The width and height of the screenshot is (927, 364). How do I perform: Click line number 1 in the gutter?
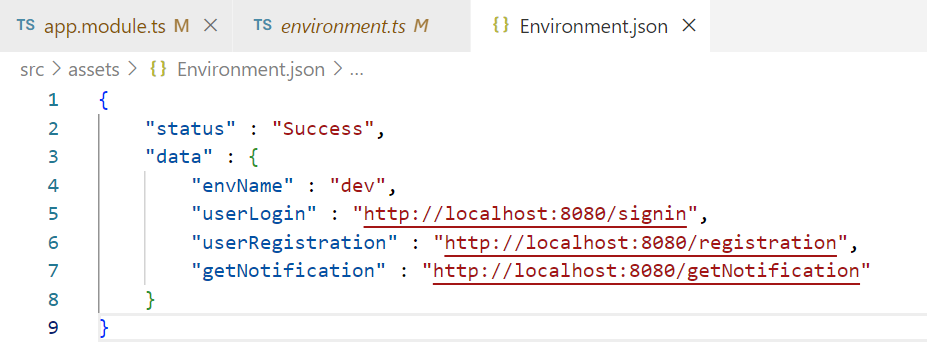pos(54,100)
